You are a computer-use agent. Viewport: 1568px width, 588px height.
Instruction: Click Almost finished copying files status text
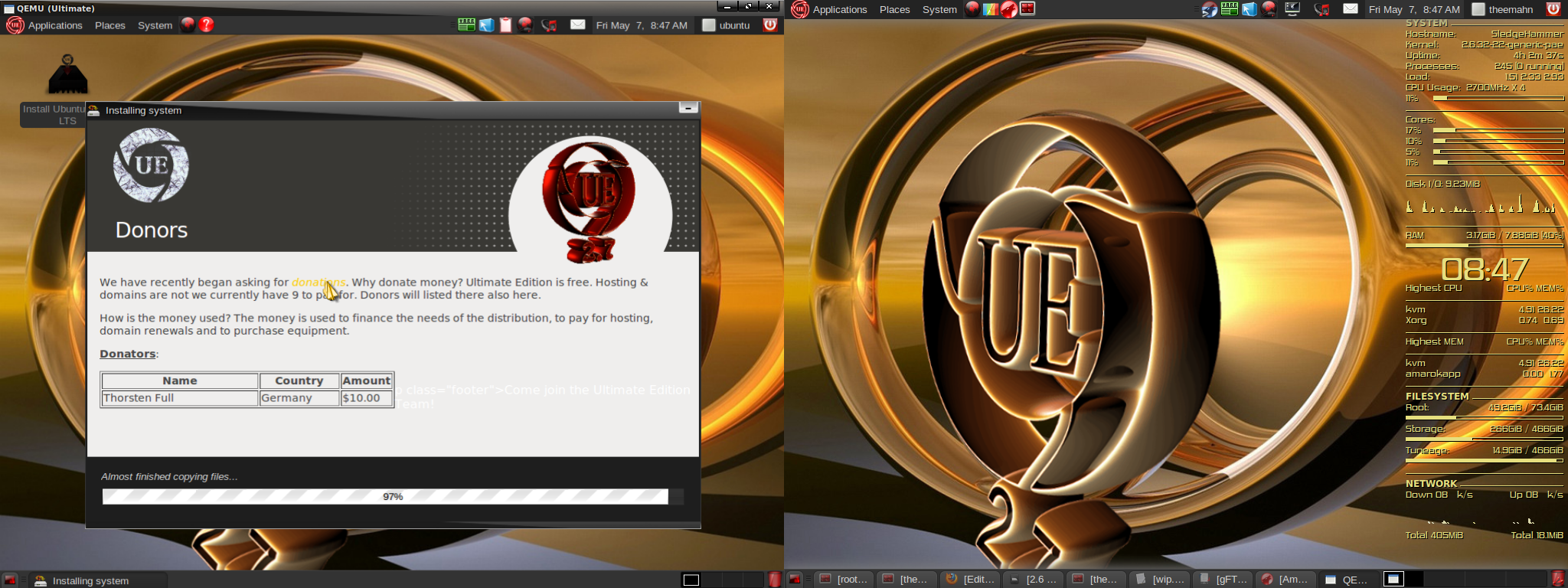pyautogui.click(x=169, y=476)
